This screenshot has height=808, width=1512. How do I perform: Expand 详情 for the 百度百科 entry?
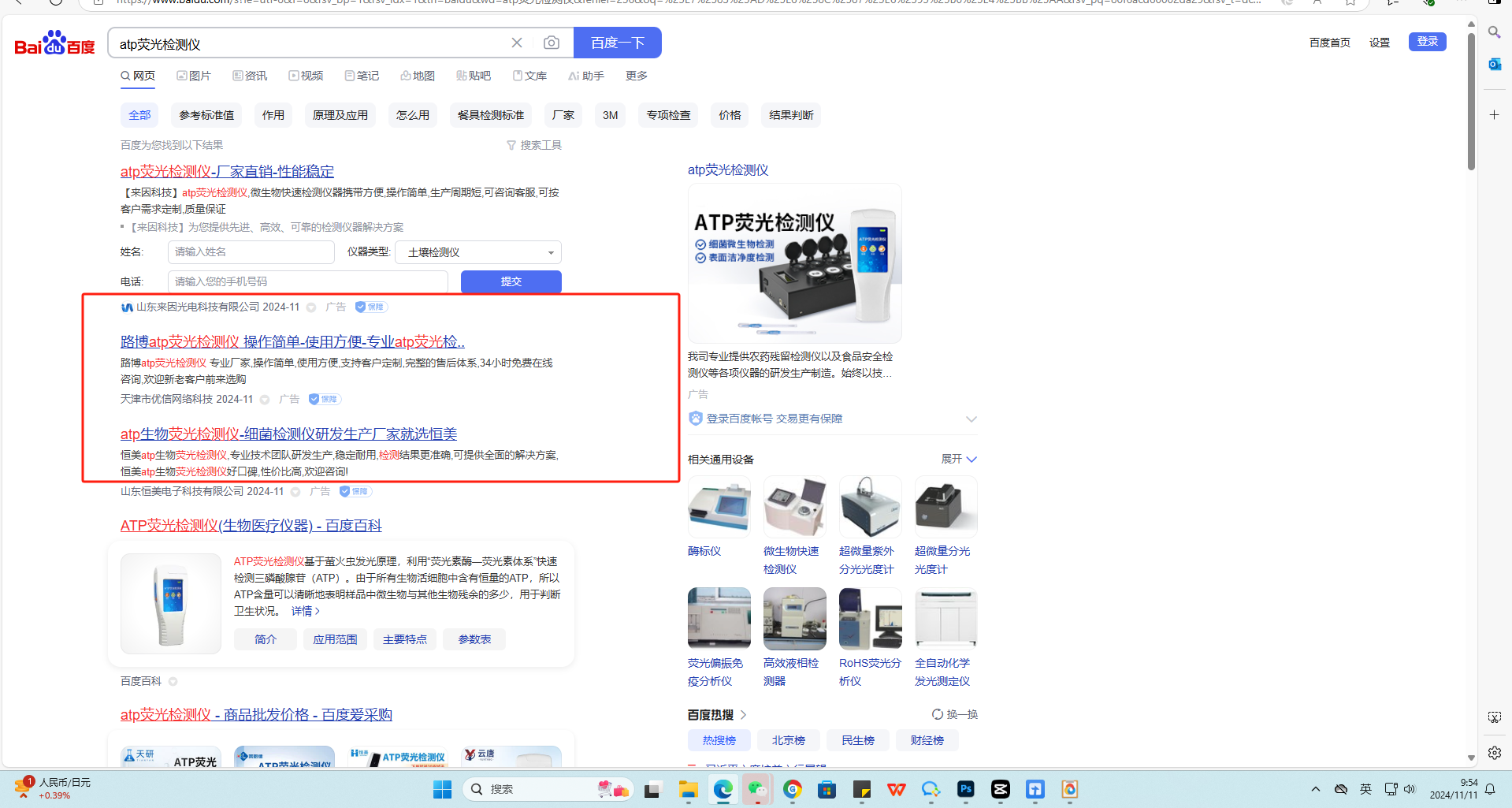(x=306, y=611)
